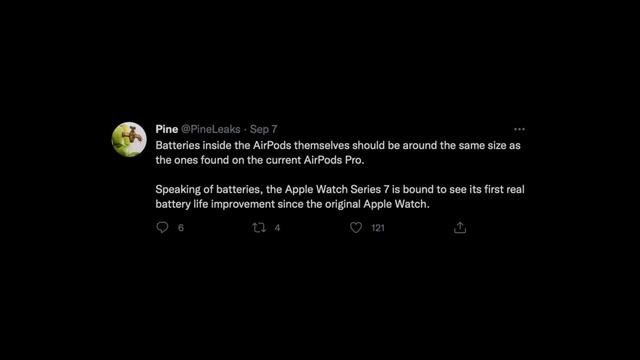
Task: Click the reply speech bubble icon
Action: [162, 227]
